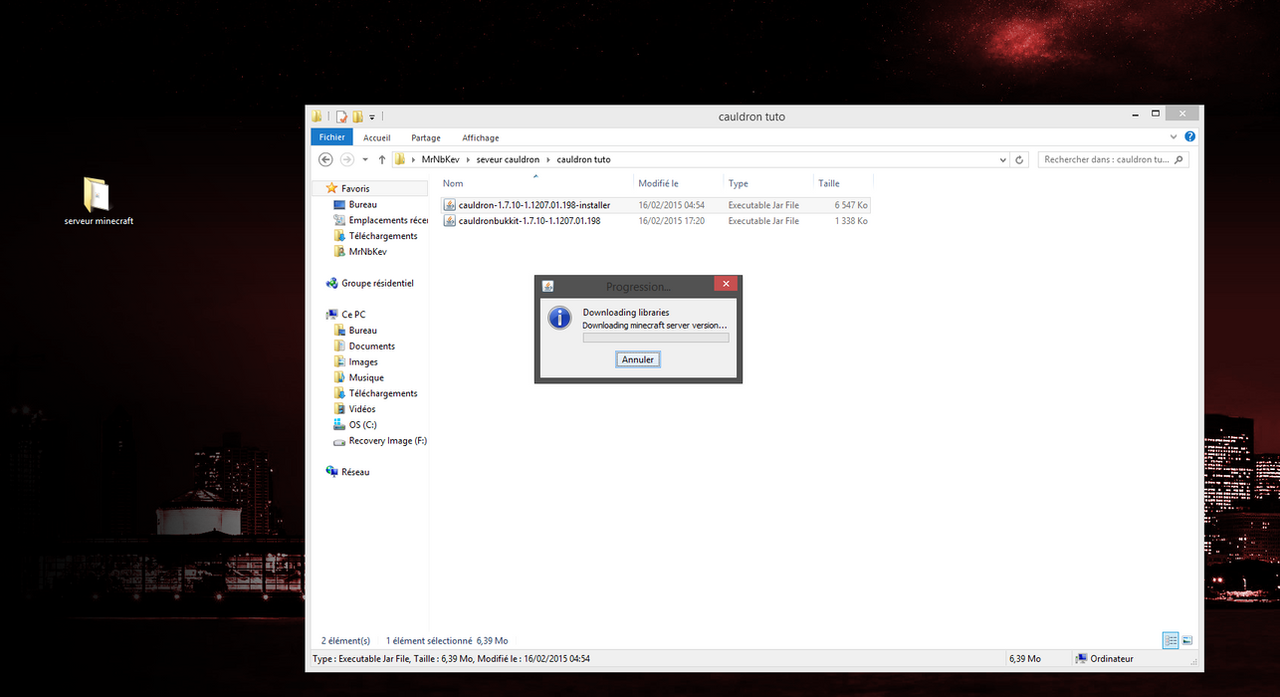Open the Musique folder in sidebar
Viewport: 1280px width, 697px height.
pos(366,378)
